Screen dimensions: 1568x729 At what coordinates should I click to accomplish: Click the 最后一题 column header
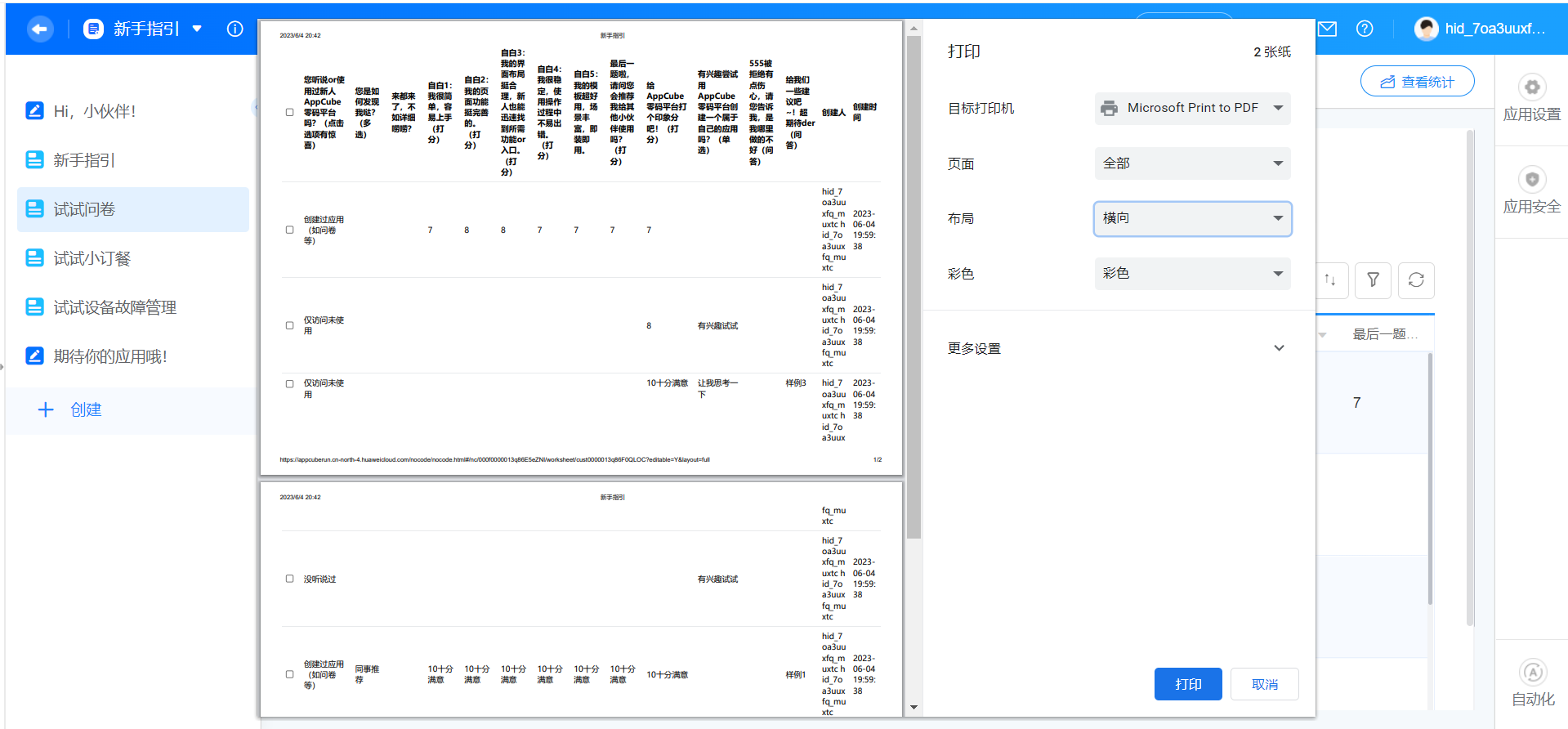1385,334
